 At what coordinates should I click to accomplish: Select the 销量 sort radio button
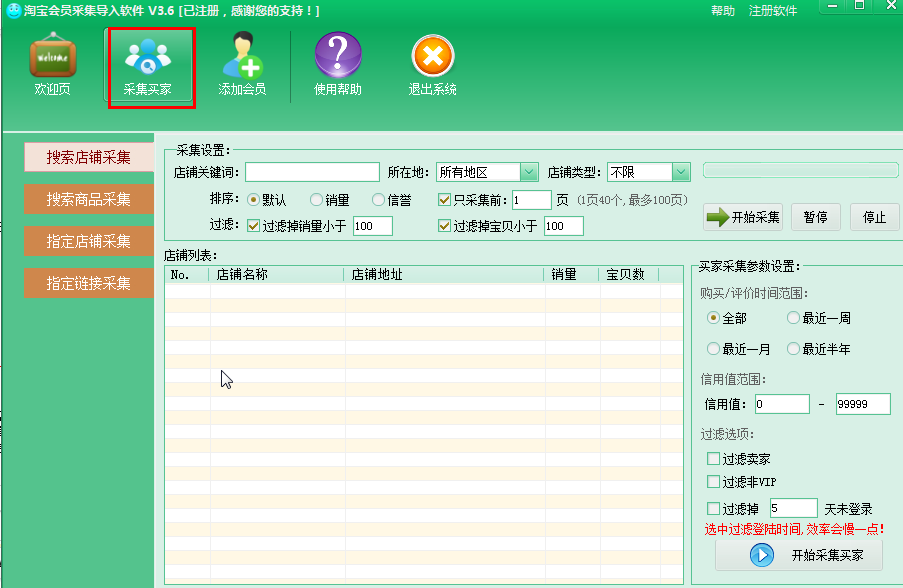[x=316, y=200]
